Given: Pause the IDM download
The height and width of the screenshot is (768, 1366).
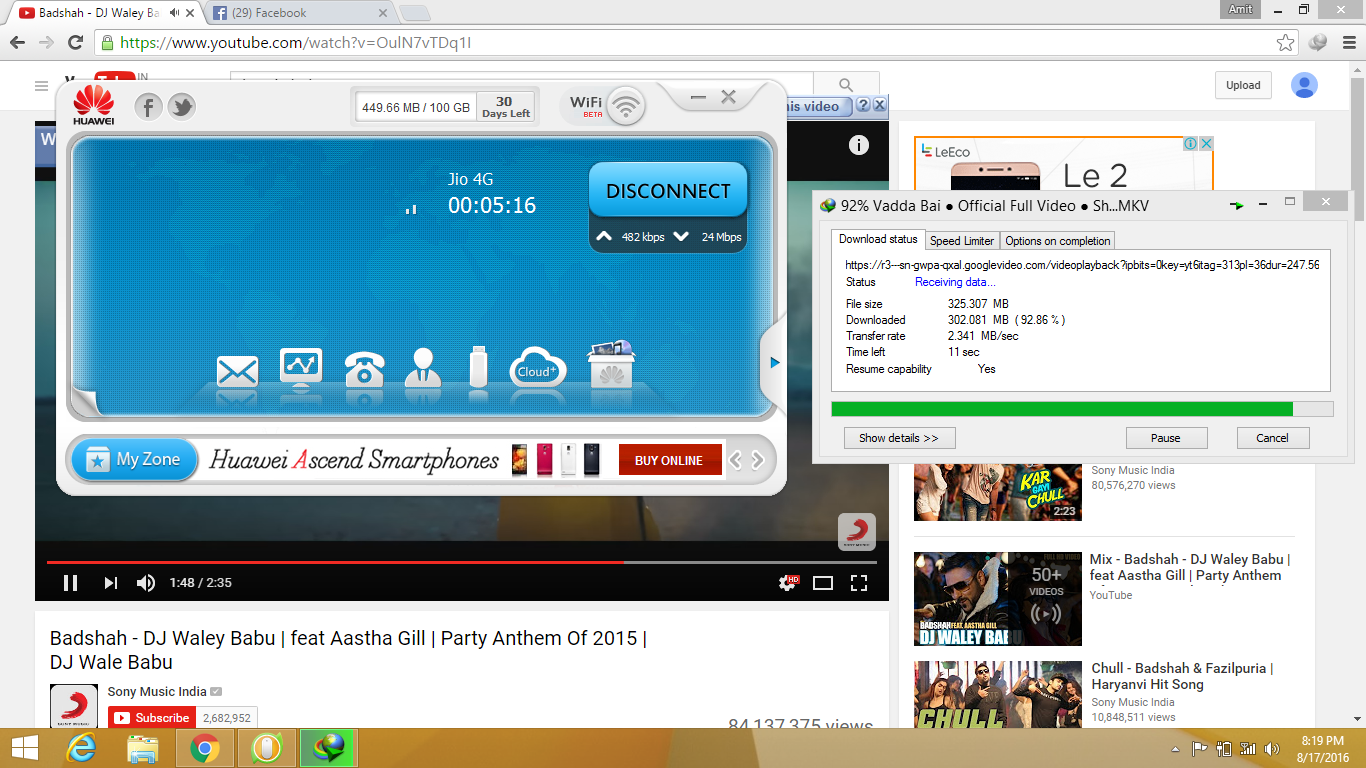Looking at the screenshot, I should (1166, 438).
